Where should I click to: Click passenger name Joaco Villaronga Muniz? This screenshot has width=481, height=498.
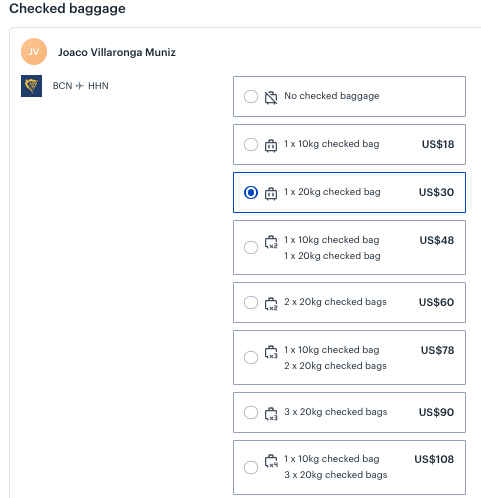point(117,52)
